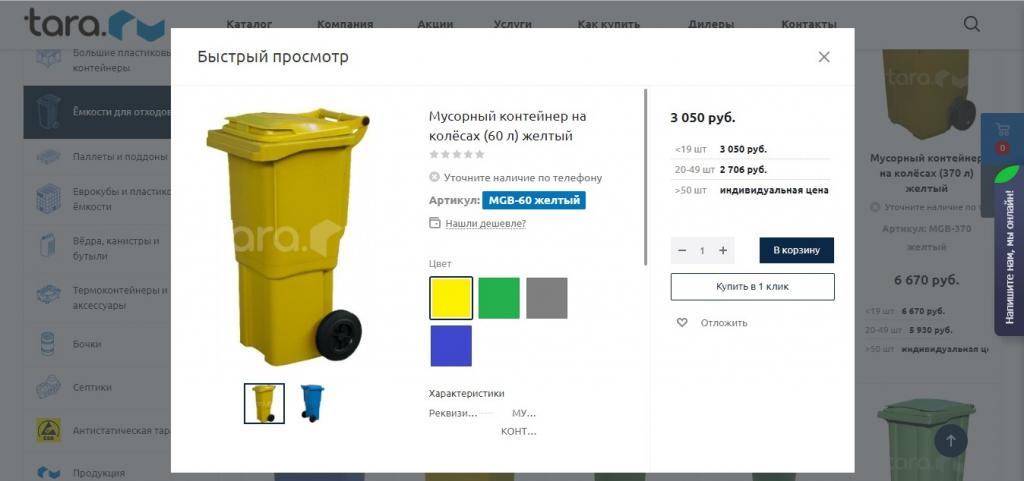Select the yellow color swatch
This screenshot has width=1024, height=481.
(x=451, y=298)
